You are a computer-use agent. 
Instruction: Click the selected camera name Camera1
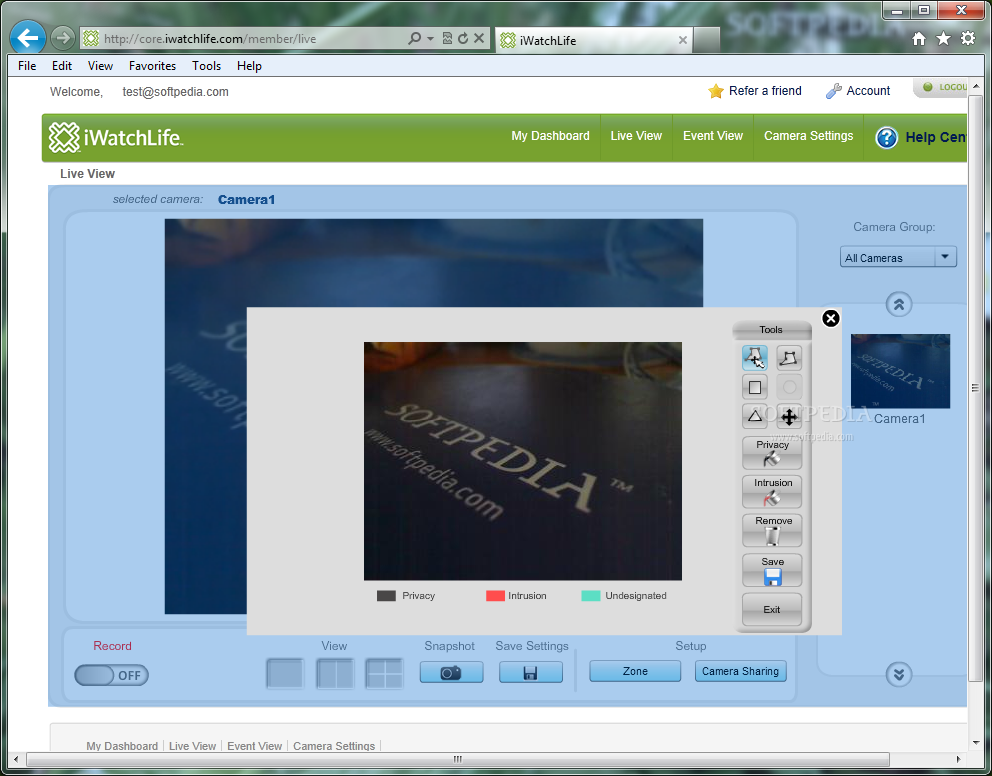click(x=246, y=200)
